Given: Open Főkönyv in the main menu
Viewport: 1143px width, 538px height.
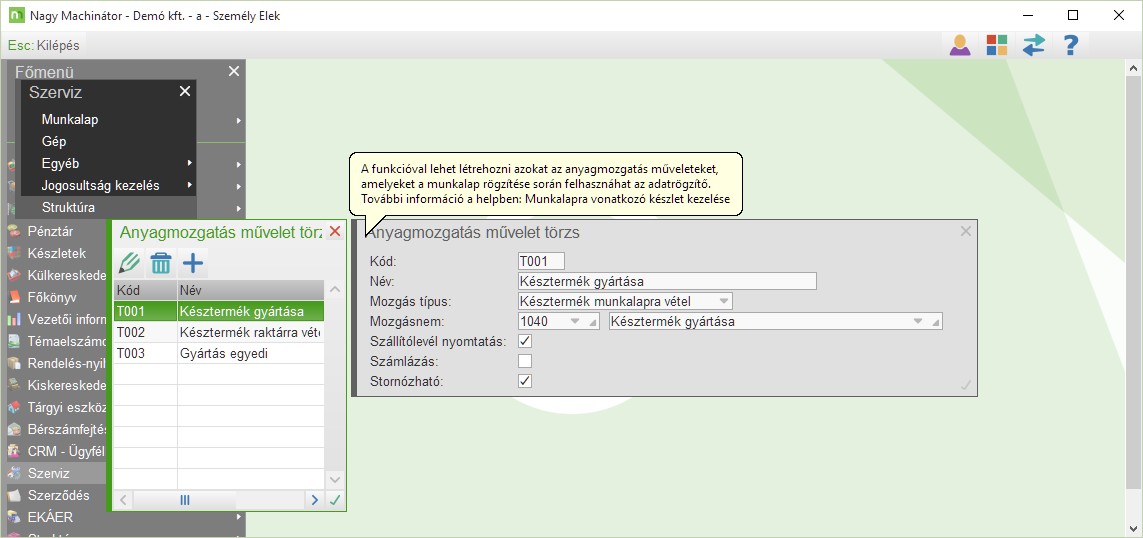Looking at the screenshot, I should click(x=52, y=297).
